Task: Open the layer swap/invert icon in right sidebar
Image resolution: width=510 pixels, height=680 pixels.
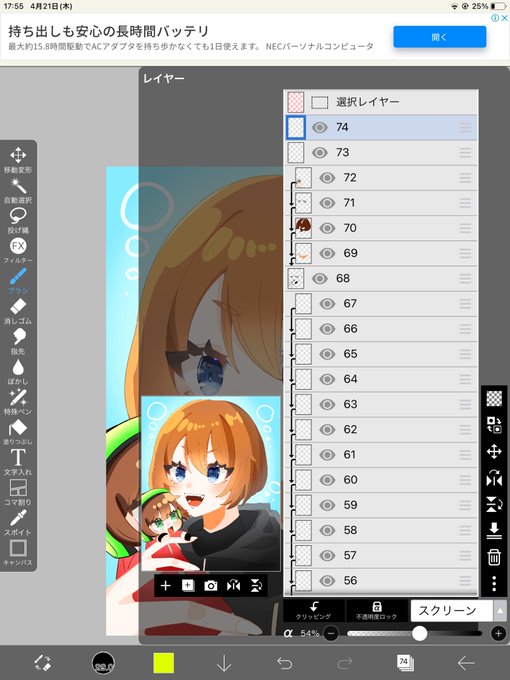Action: click(494, 425)
